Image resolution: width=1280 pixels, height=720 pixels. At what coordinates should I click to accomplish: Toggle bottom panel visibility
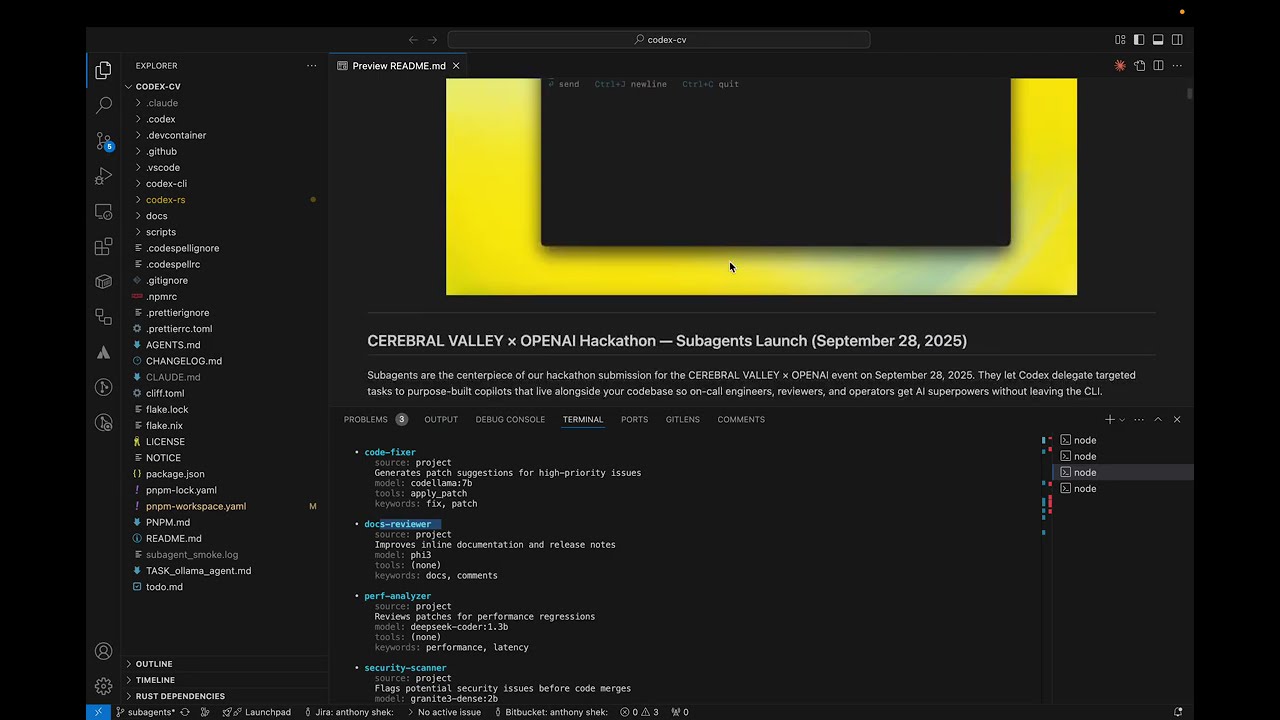tap(1158, 40)
